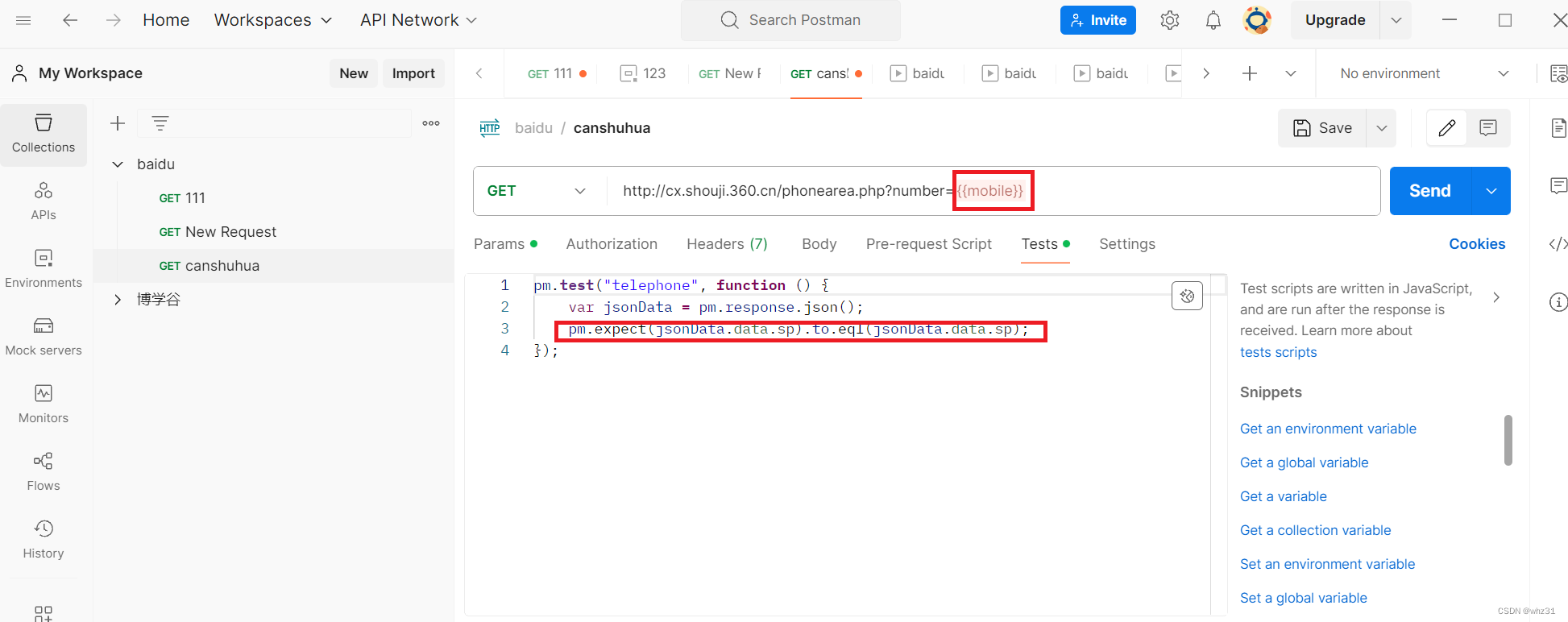Viewport: 1568px width, 622px height.
Task: Go back with the left arrow
Action: pyautogui.click(x=70, y=20)
